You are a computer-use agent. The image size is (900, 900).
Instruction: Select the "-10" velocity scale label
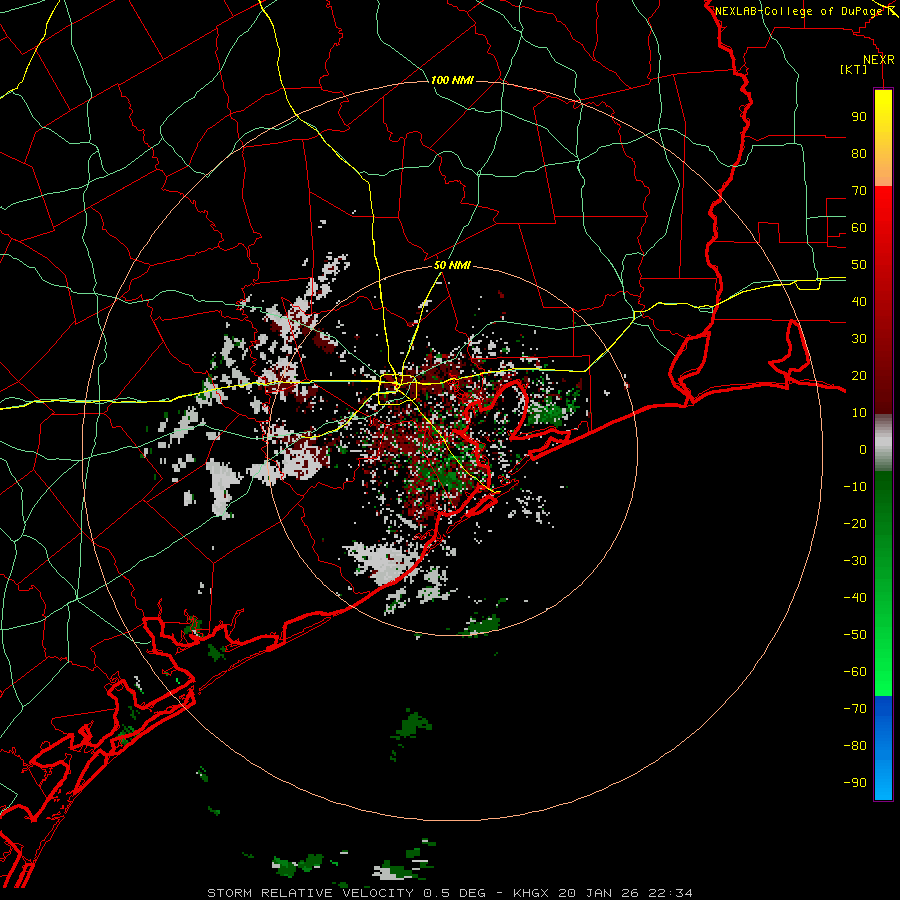pos(855,487)
